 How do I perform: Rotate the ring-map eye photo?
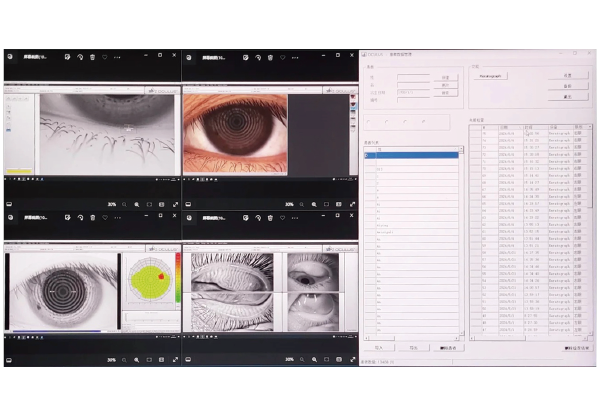(x=80, y=217)
